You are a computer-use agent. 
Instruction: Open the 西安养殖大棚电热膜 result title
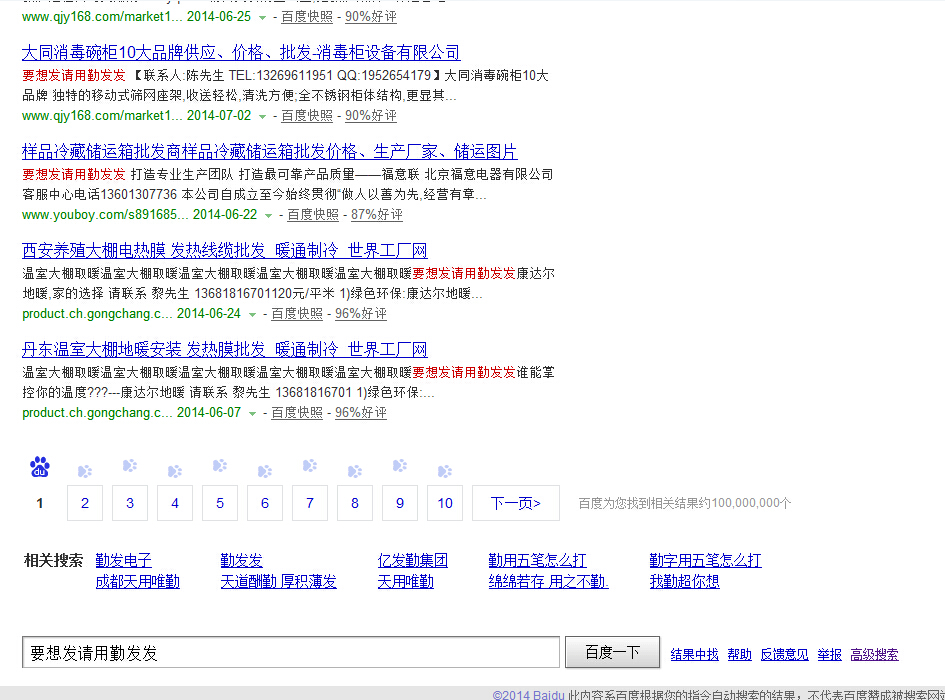coord(224,251)
